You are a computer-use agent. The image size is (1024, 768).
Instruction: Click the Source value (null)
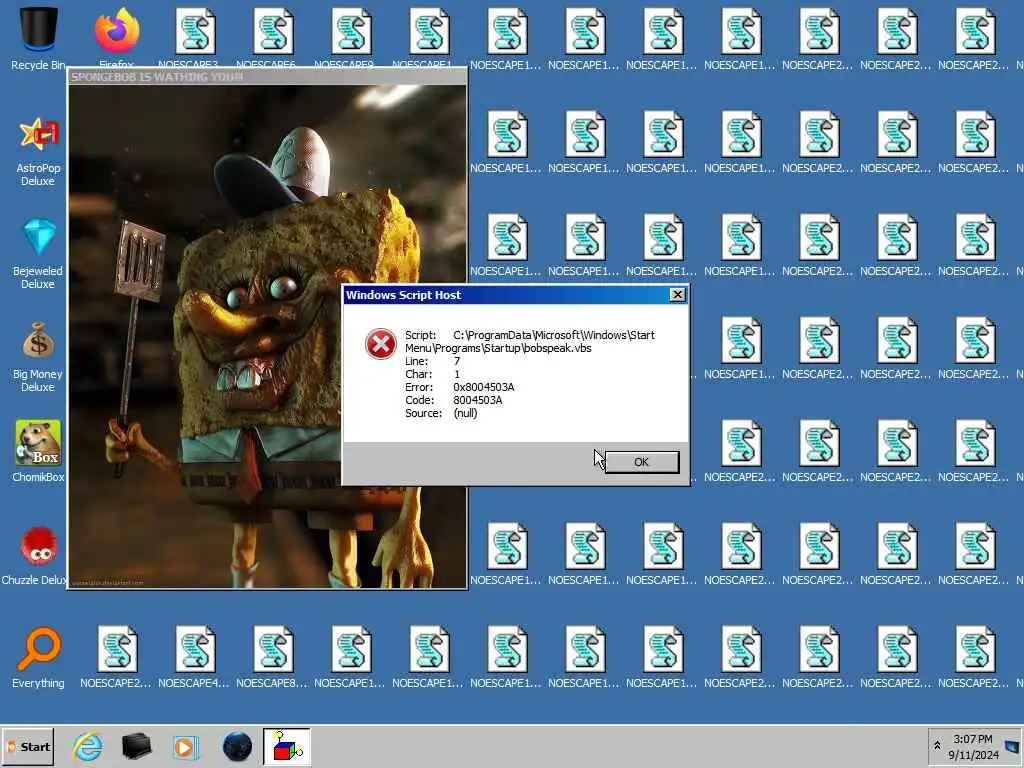click(466, 413)
